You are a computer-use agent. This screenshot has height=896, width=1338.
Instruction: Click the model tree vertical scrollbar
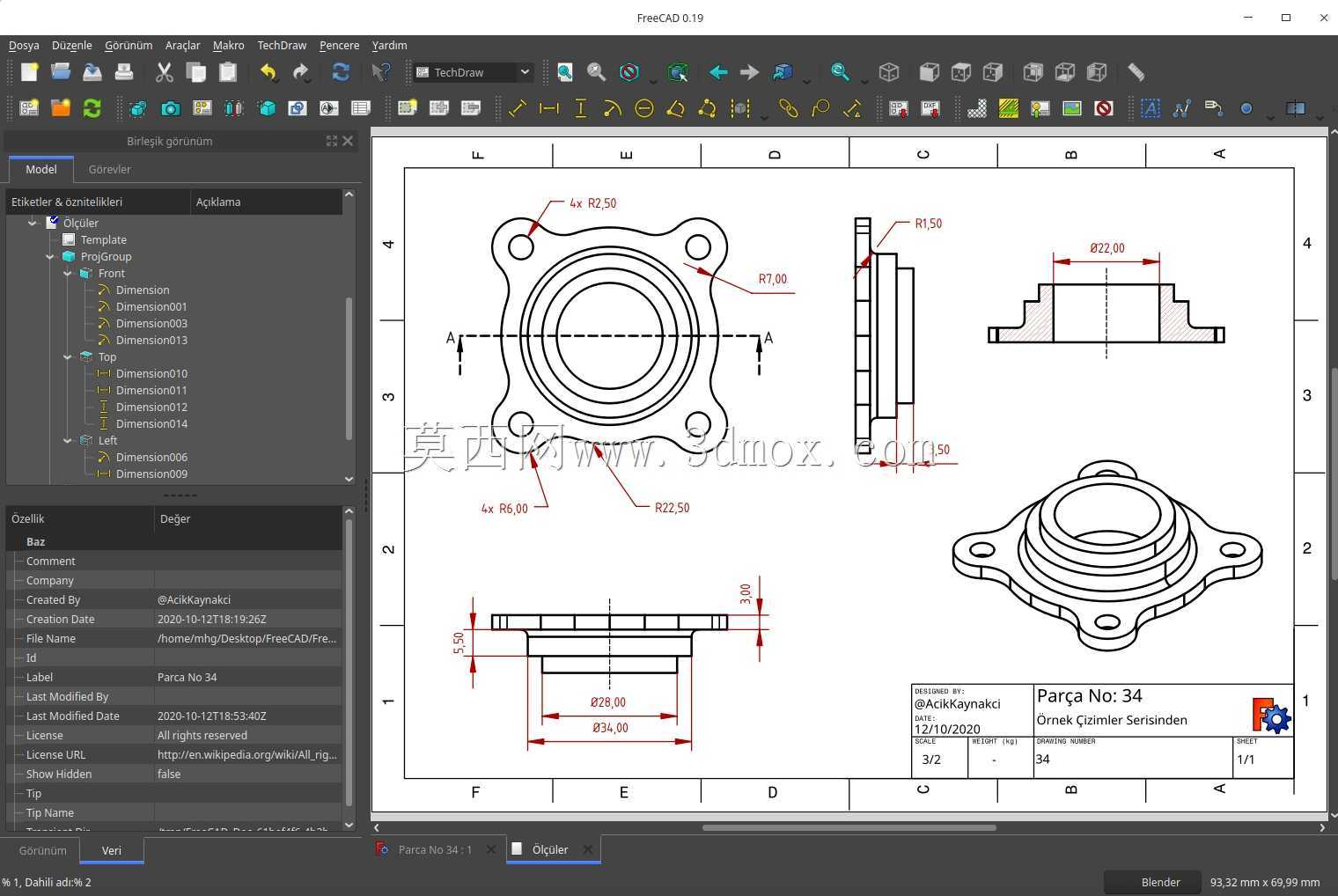click(x=349, y=368)
